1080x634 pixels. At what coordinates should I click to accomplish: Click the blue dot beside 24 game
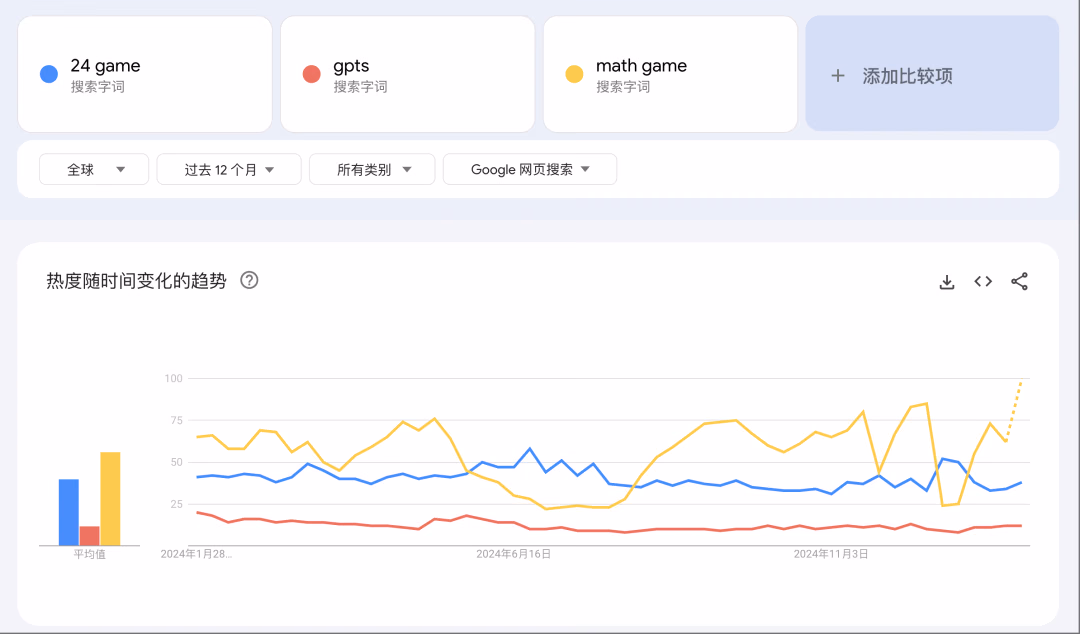(x=49, y=74)
